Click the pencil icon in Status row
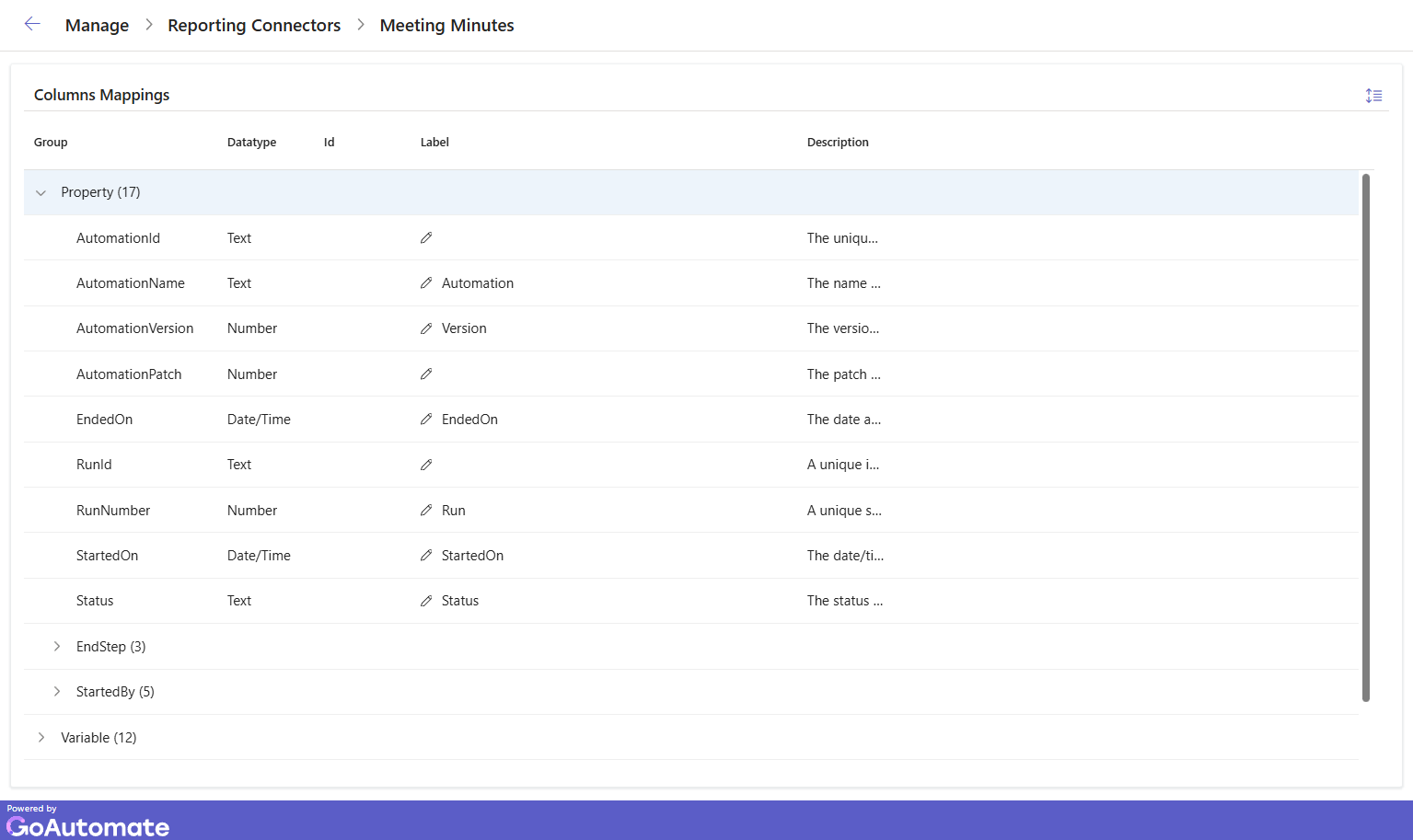This screenshot has height=840, width=1413. pyautogui.click(x=426, y=601)
